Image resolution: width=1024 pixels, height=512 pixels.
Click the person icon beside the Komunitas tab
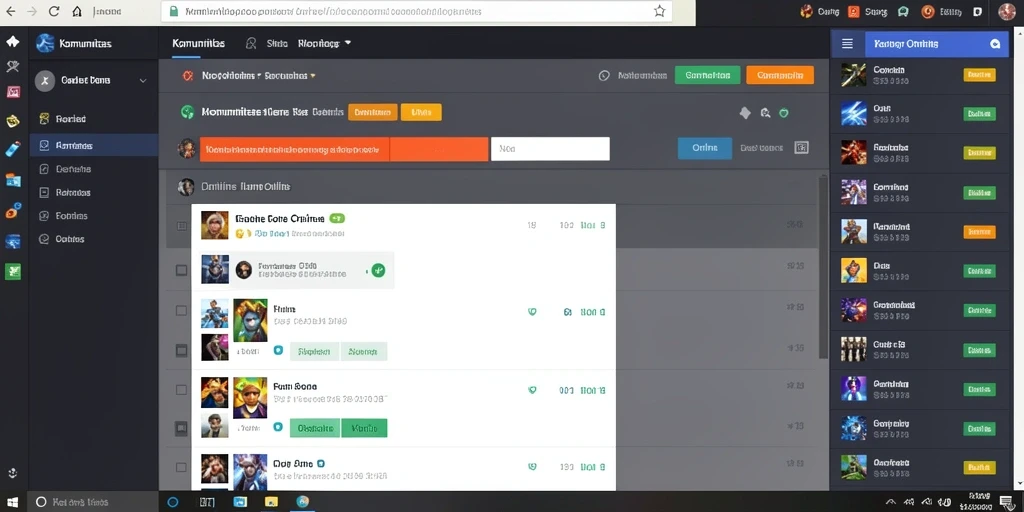coord(251,43)
